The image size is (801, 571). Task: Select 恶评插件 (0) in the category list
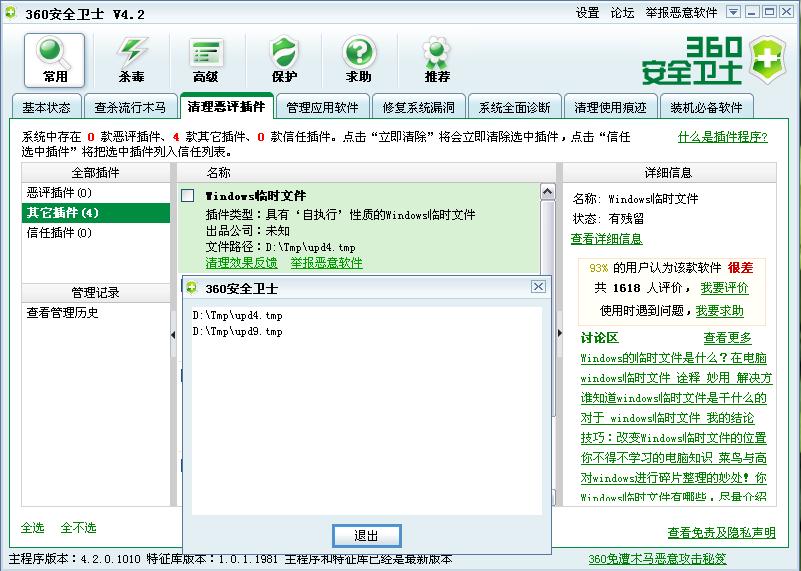tap(96, 193)
